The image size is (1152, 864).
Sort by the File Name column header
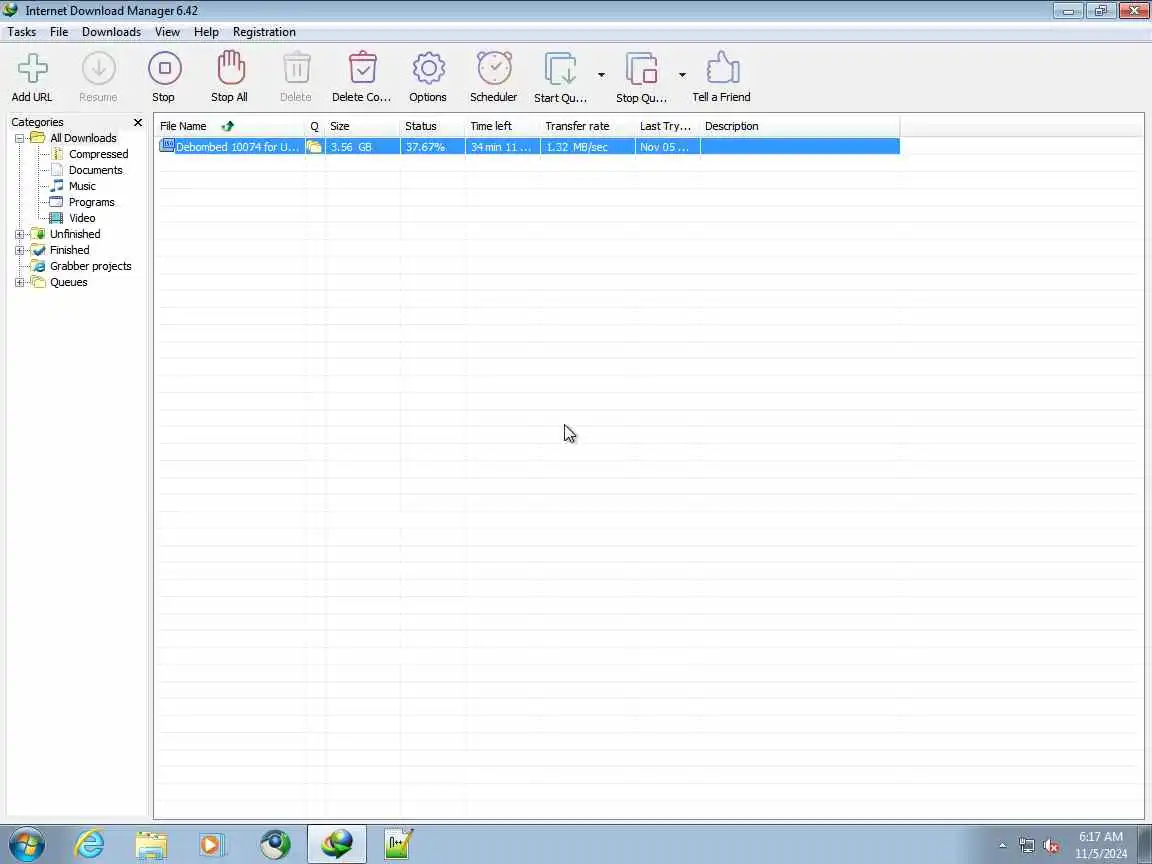[230, 126]
